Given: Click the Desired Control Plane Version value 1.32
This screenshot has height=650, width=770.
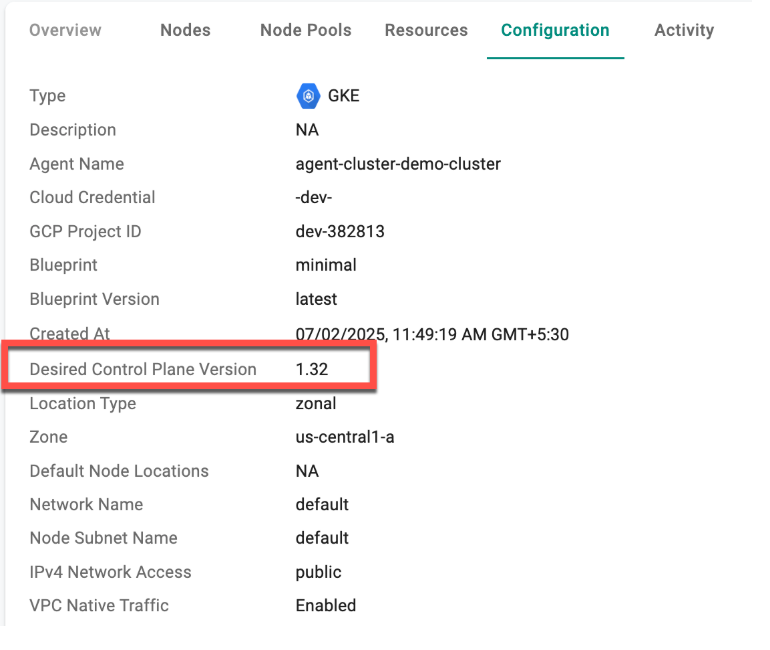Looking at the screenshot, I should tap(312, 369).
